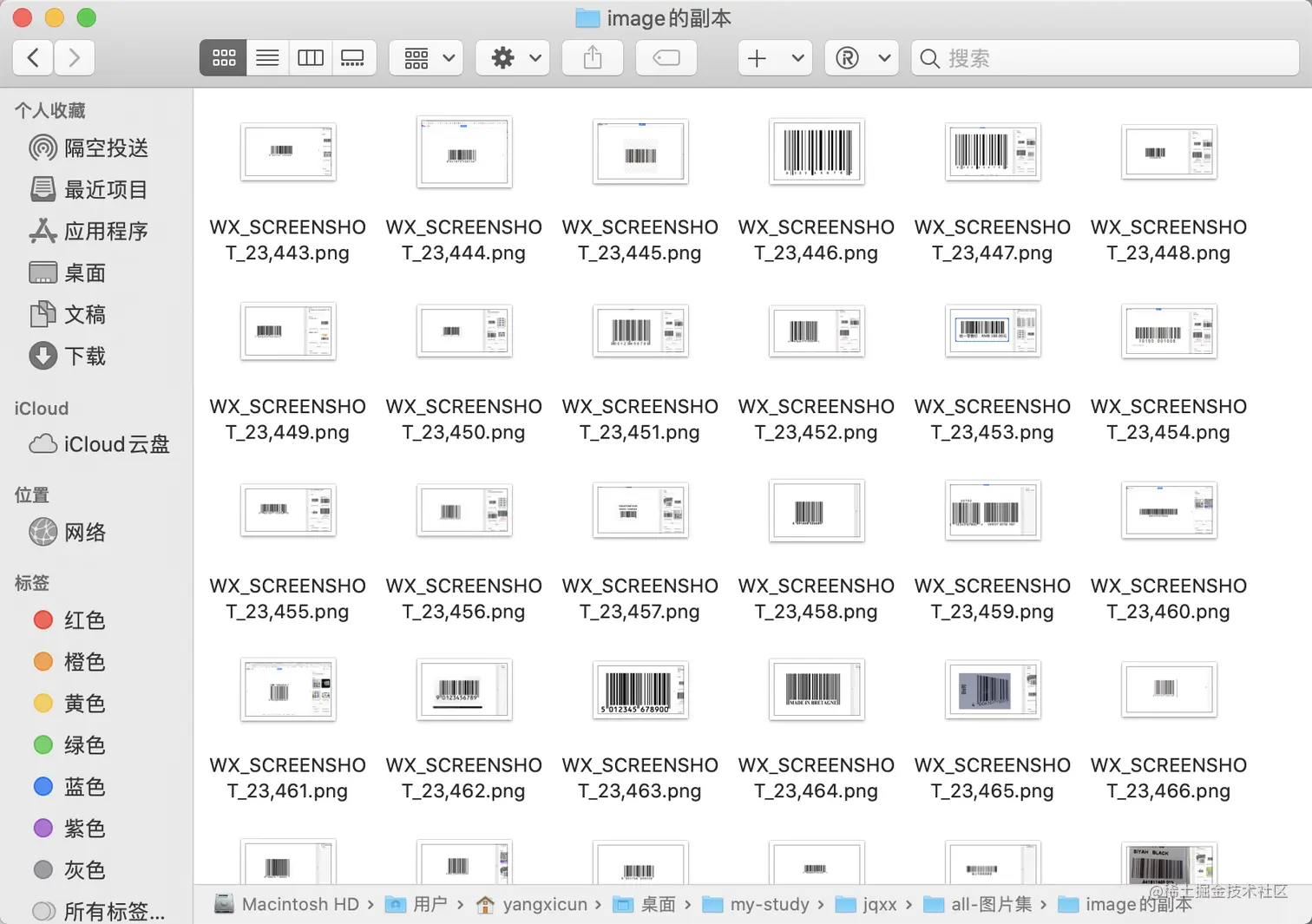
Task: Open the group-by arrangement dropdown
Action: click(x=427, y=58)
